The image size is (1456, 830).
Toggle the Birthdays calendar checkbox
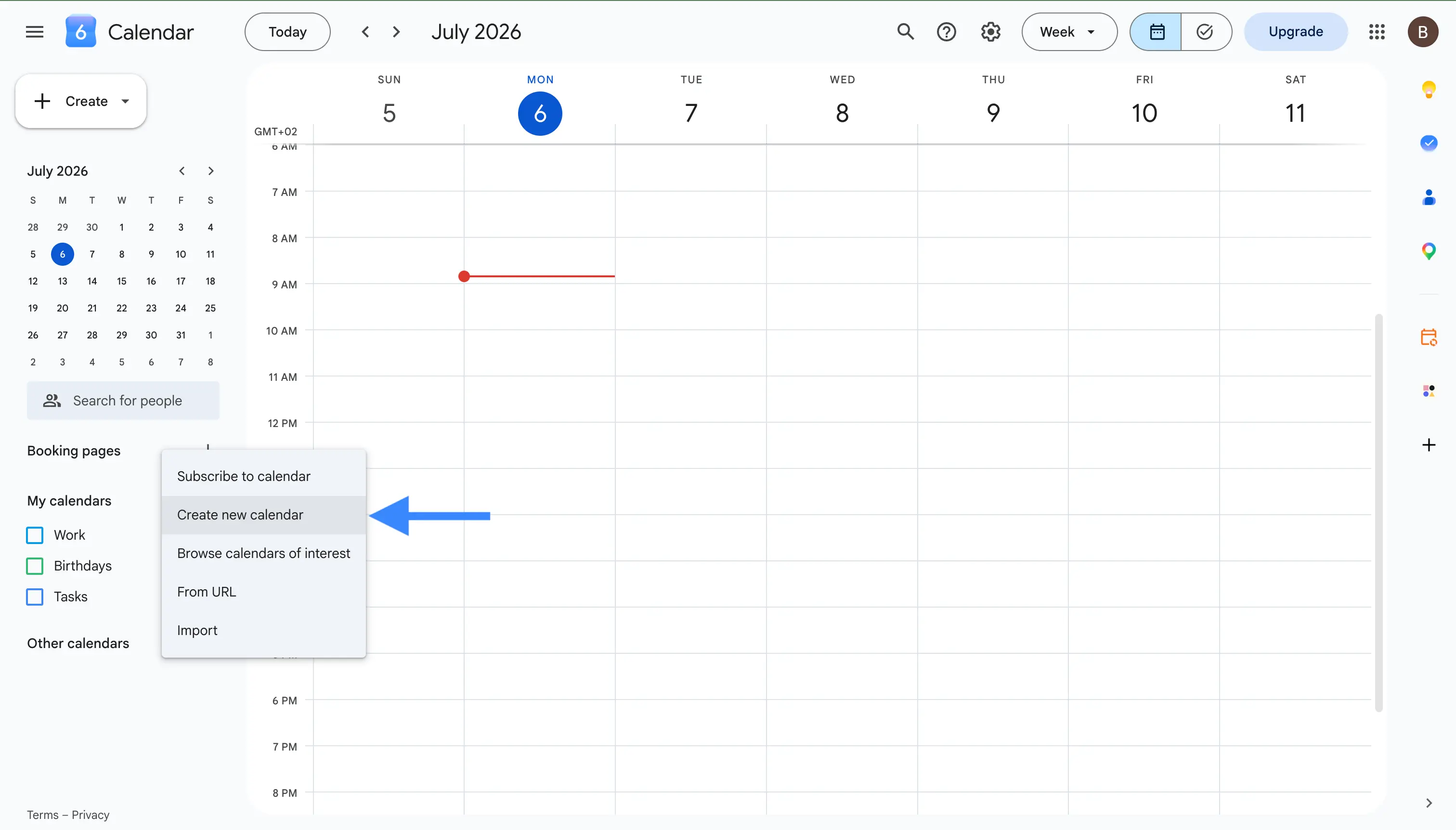click(35, 566)
